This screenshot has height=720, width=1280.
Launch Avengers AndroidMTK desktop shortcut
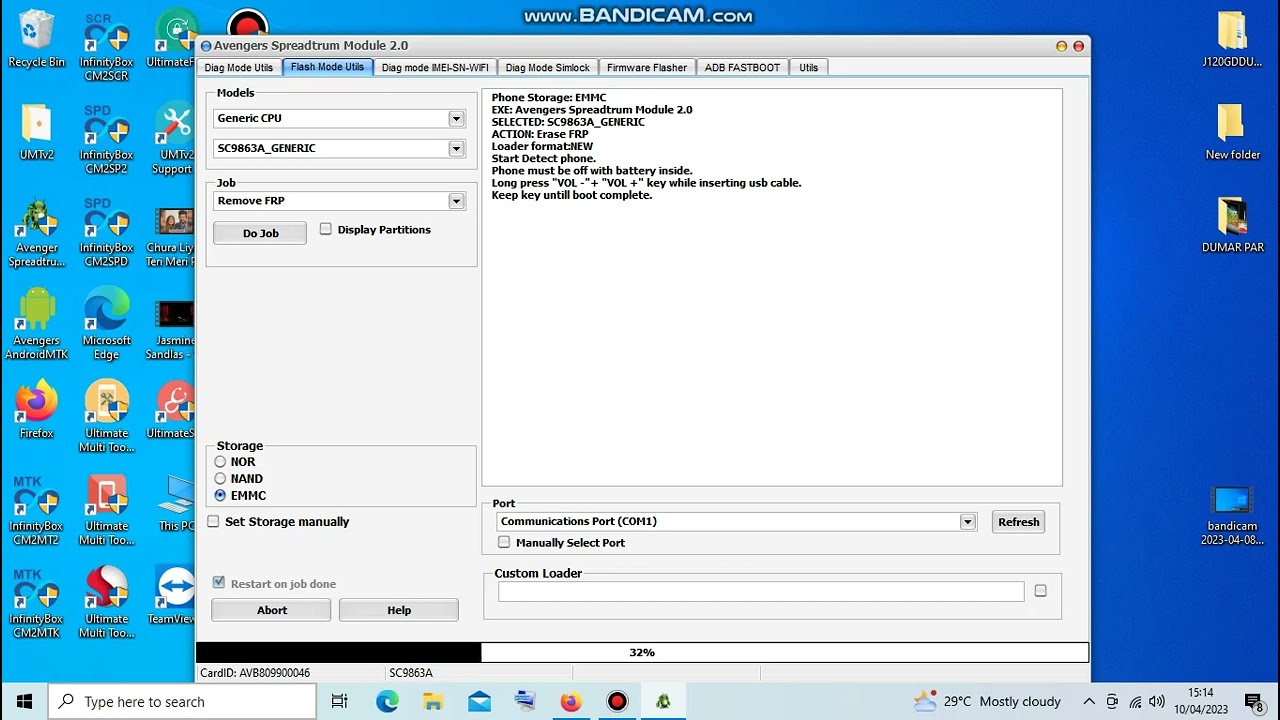tap(36, 325)
